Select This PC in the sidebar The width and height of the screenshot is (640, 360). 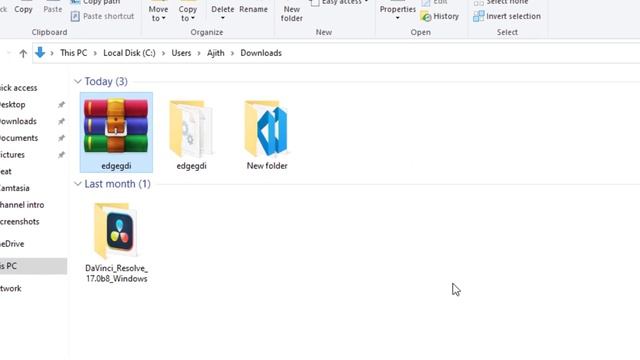click(33, 266)
